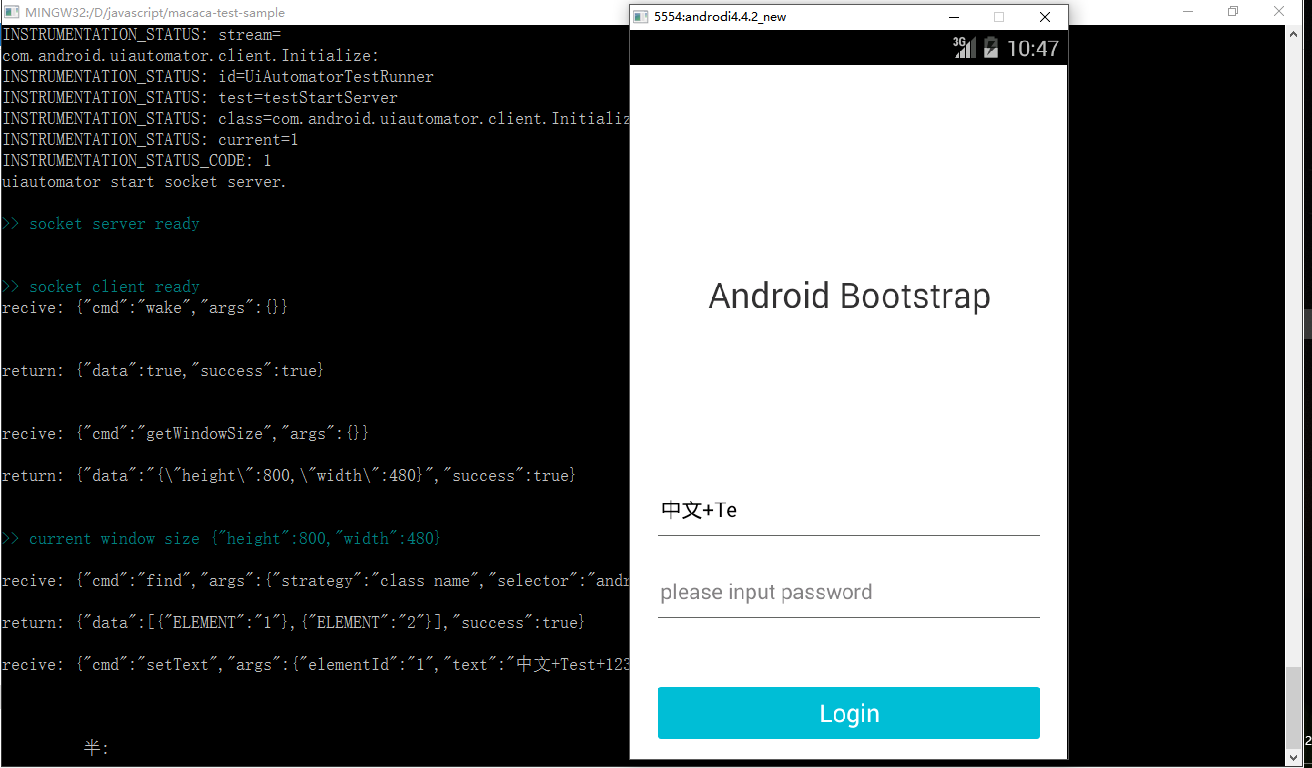Screen dimensions: 1312x768
Task: Close the 5554:androdi4.4.2_new emulator window
Action: pyautogui.click(x=1045, y=17)
